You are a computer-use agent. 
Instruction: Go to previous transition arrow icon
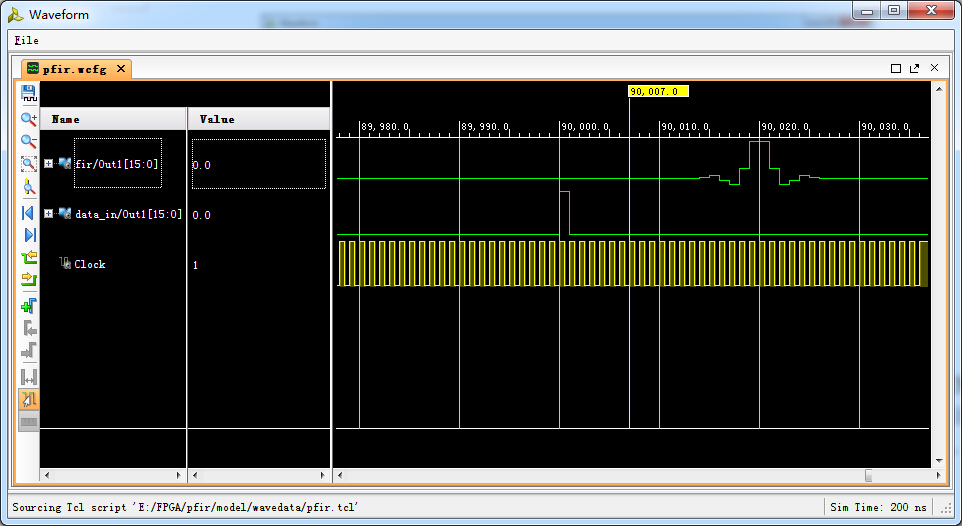pos(29,258)
